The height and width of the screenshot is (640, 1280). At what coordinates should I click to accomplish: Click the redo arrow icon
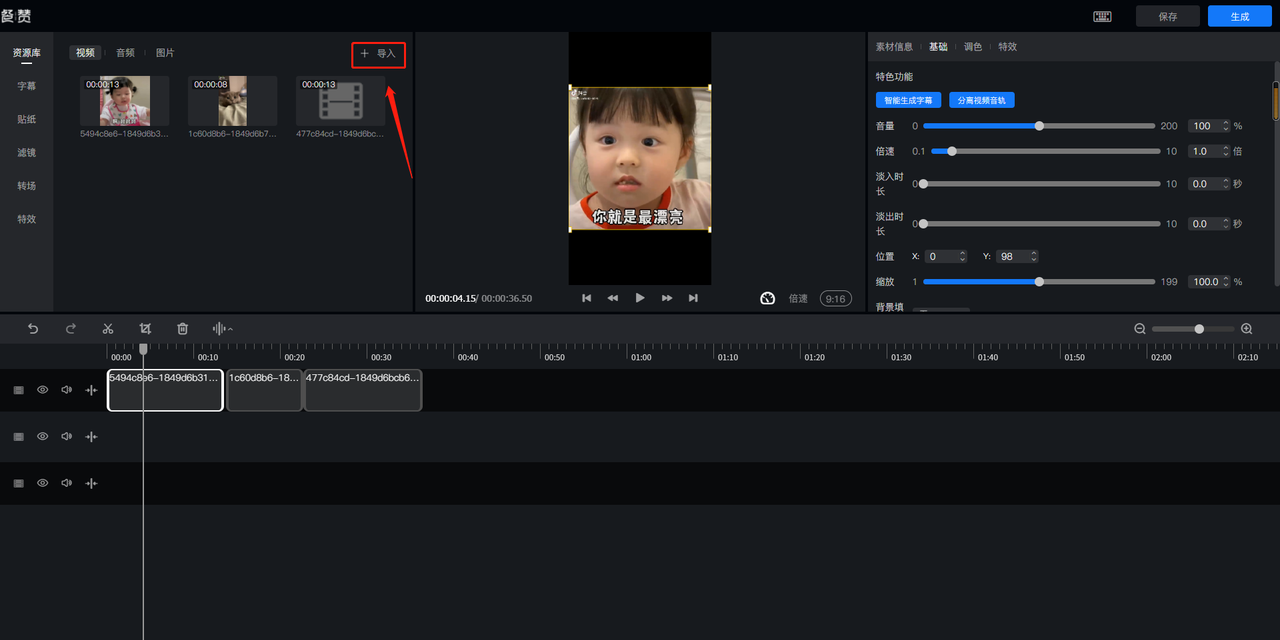(71, 328)
